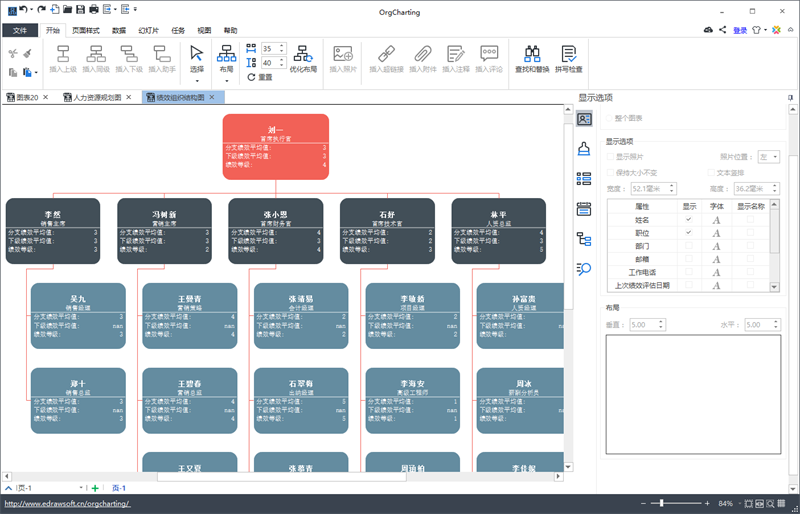Click the Copy icon in the ribbon
The width and height of the screenshot is (800, 514).
13,72
